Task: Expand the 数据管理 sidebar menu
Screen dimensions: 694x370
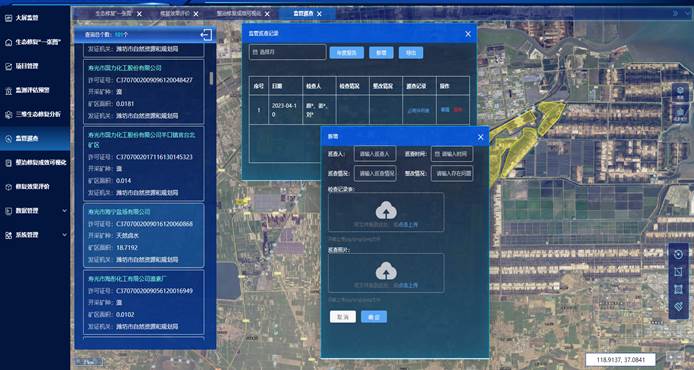Action: 35,211
